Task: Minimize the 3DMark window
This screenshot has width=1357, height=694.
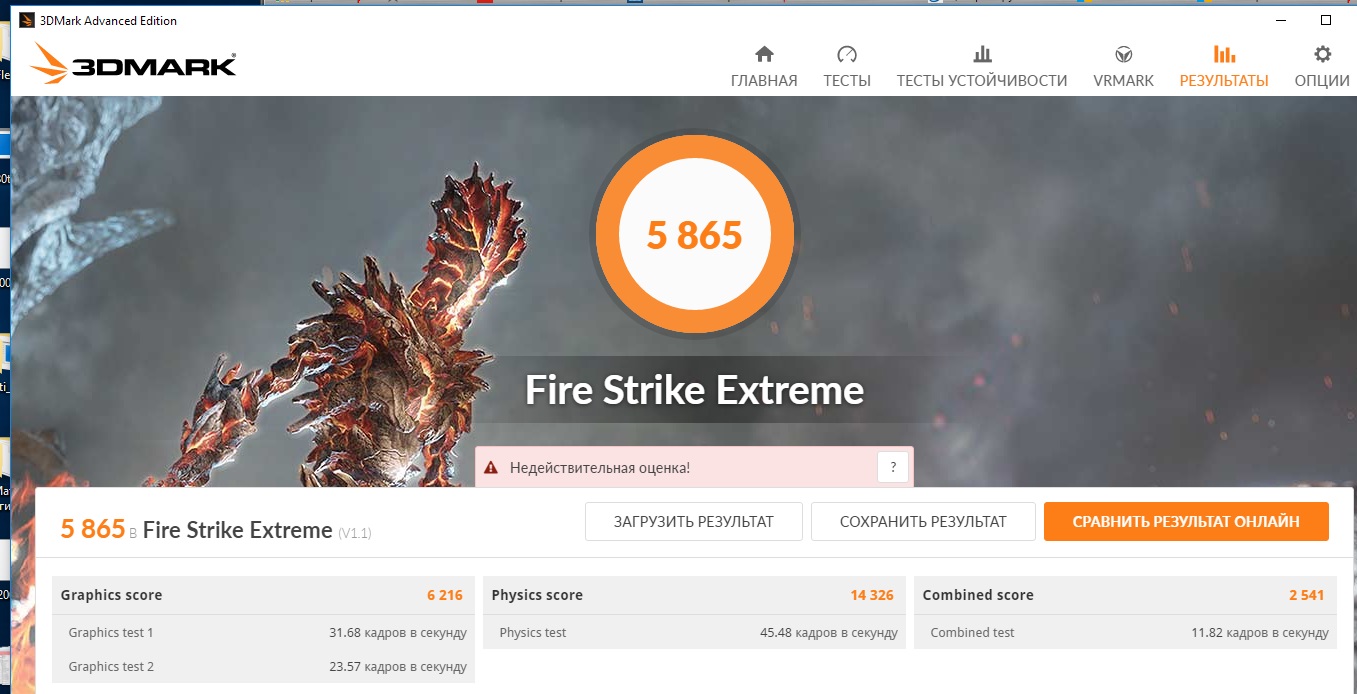Action: pyautogui.click(x=1281, y=20)
